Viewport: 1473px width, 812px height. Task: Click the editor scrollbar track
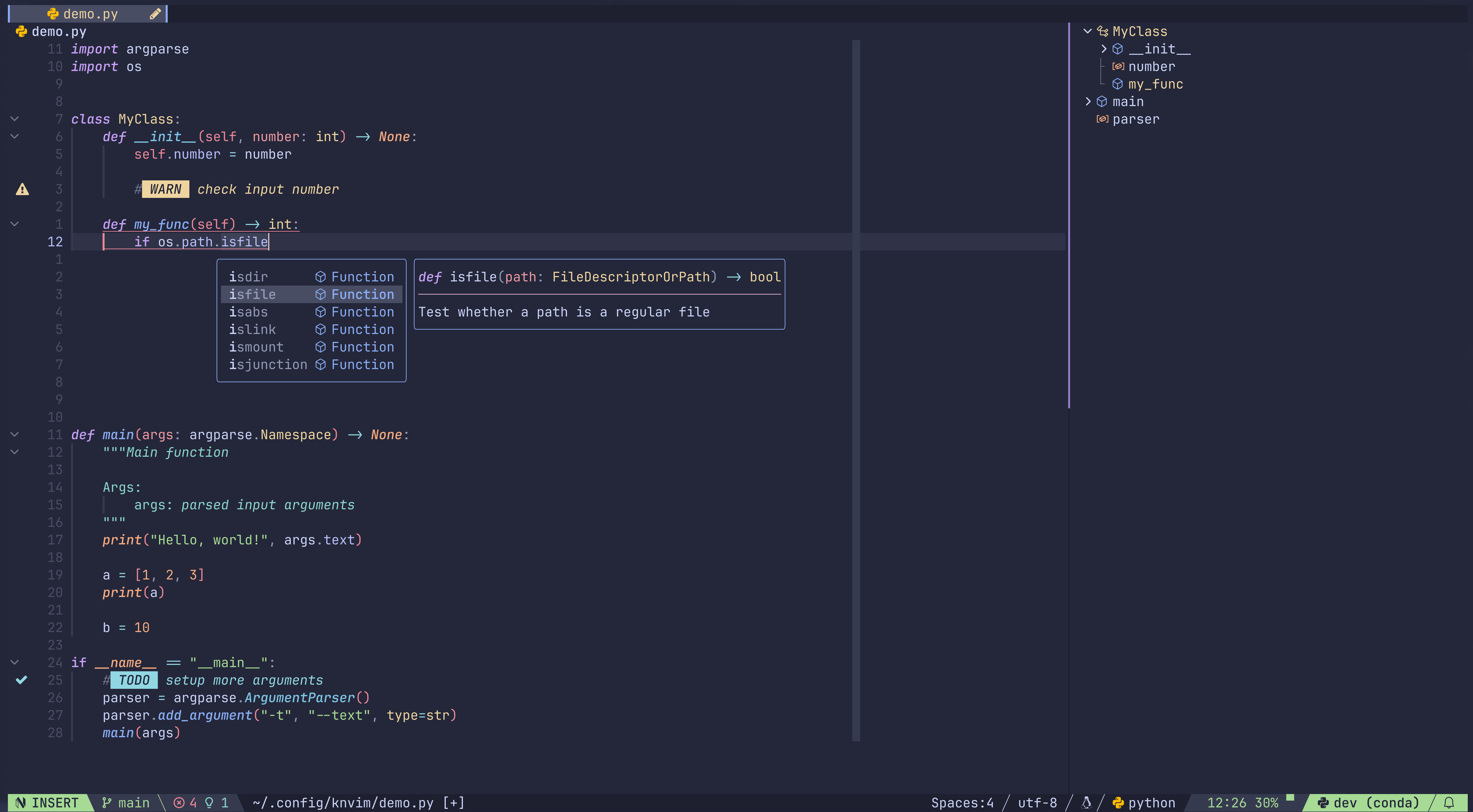856,391
